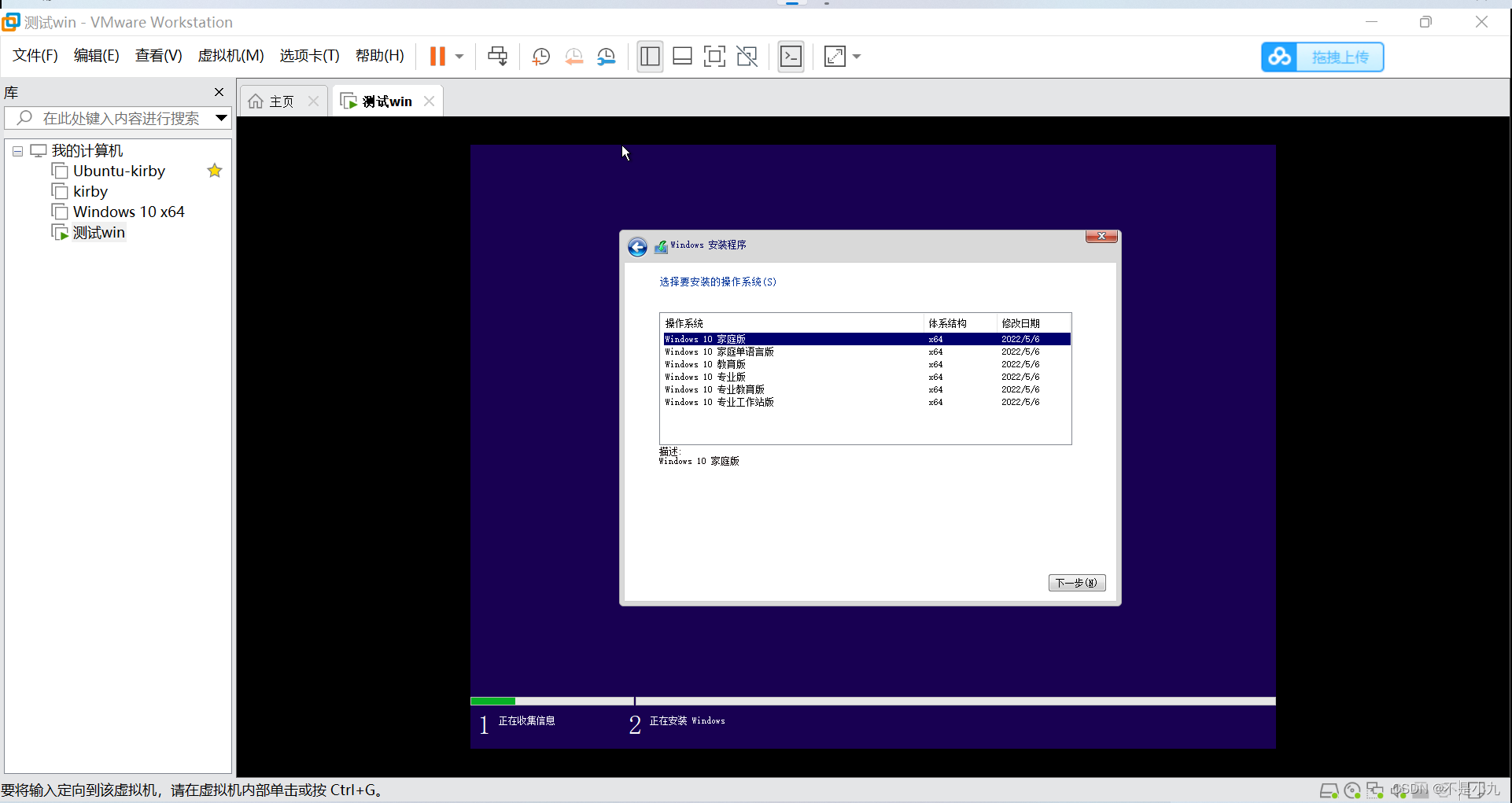Click the VMware Workstation title bar icon
This screenshot has height=803, width=1512.
pos(11,22)
